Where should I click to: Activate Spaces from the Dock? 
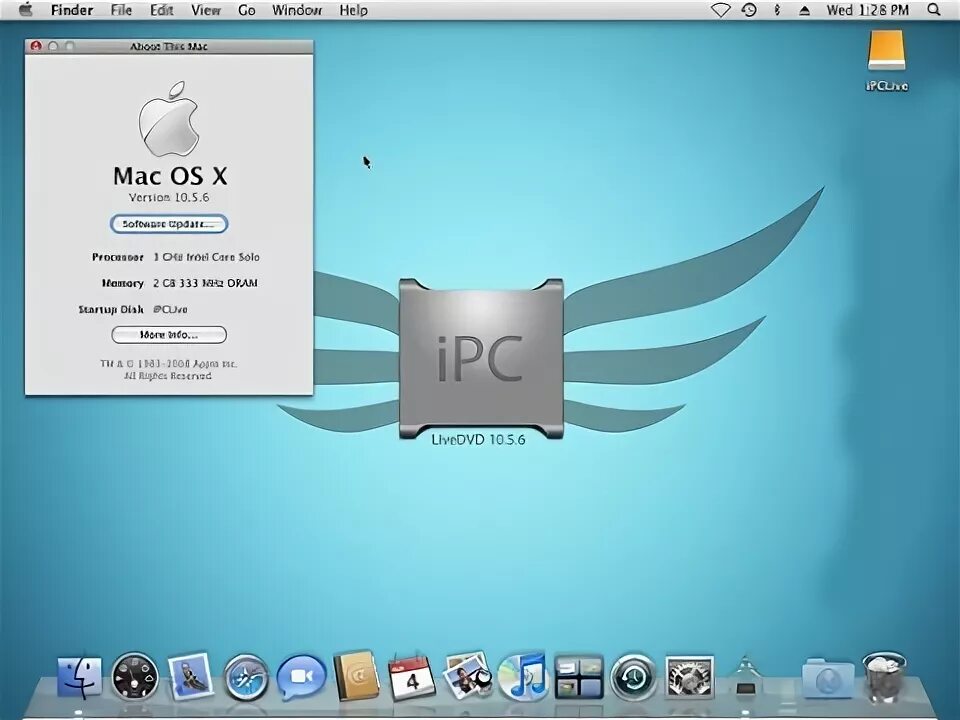coord(579,677)
